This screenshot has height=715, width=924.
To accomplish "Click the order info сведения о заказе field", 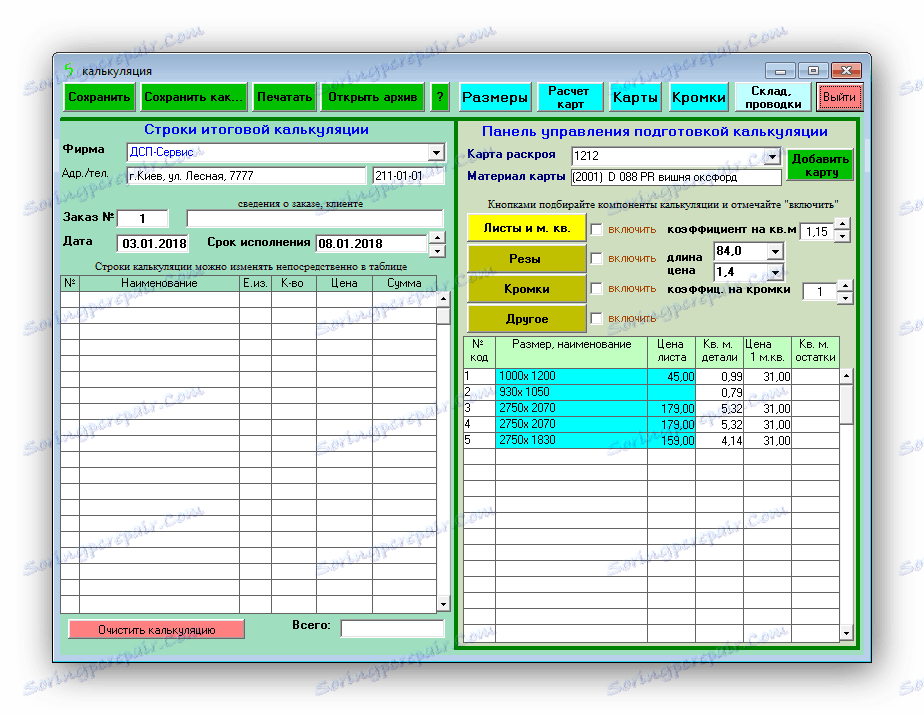I will point(315,219).
